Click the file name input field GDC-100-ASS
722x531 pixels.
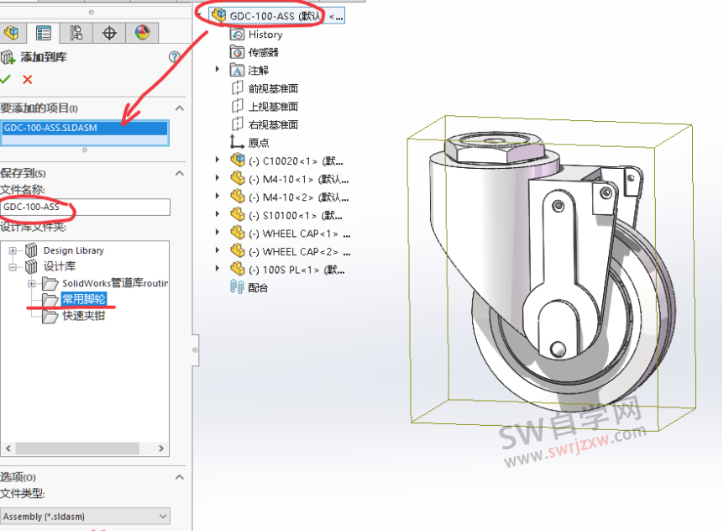point(85,207)
